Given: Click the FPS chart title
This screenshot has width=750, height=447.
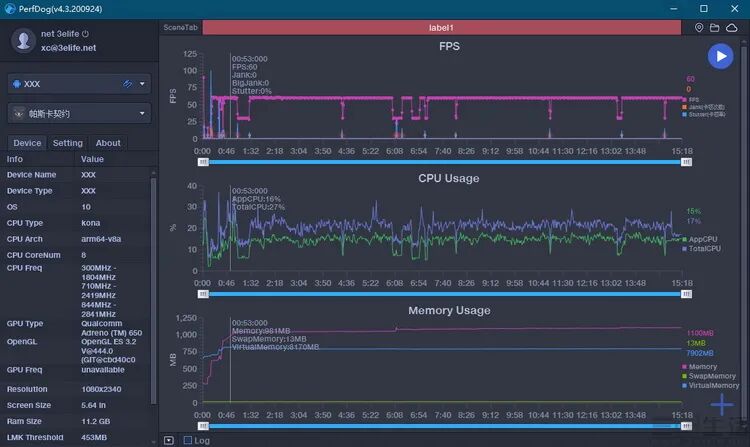Looking at the screenshot, I should tap(449, 46).
